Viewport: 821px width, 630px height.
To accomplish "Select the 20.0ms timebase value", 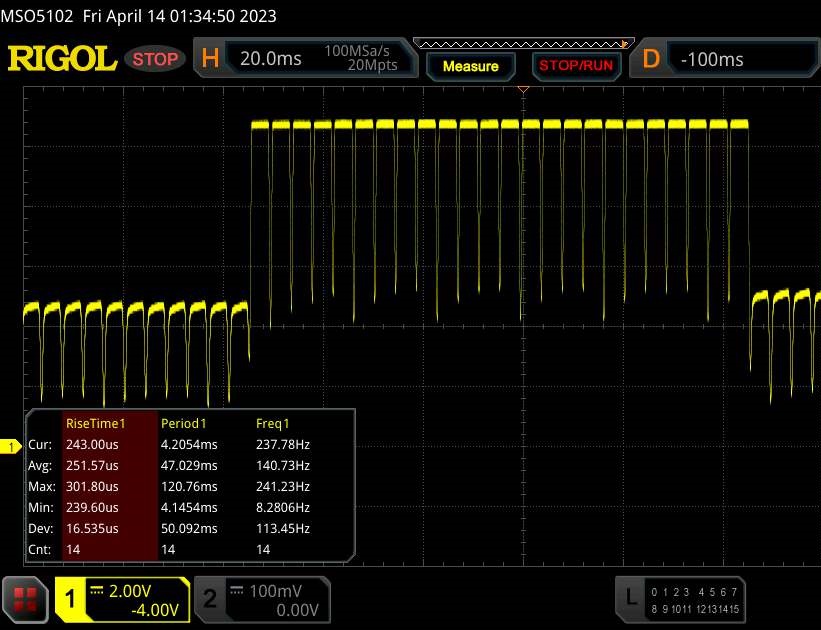I will click(x=271, y=58).
